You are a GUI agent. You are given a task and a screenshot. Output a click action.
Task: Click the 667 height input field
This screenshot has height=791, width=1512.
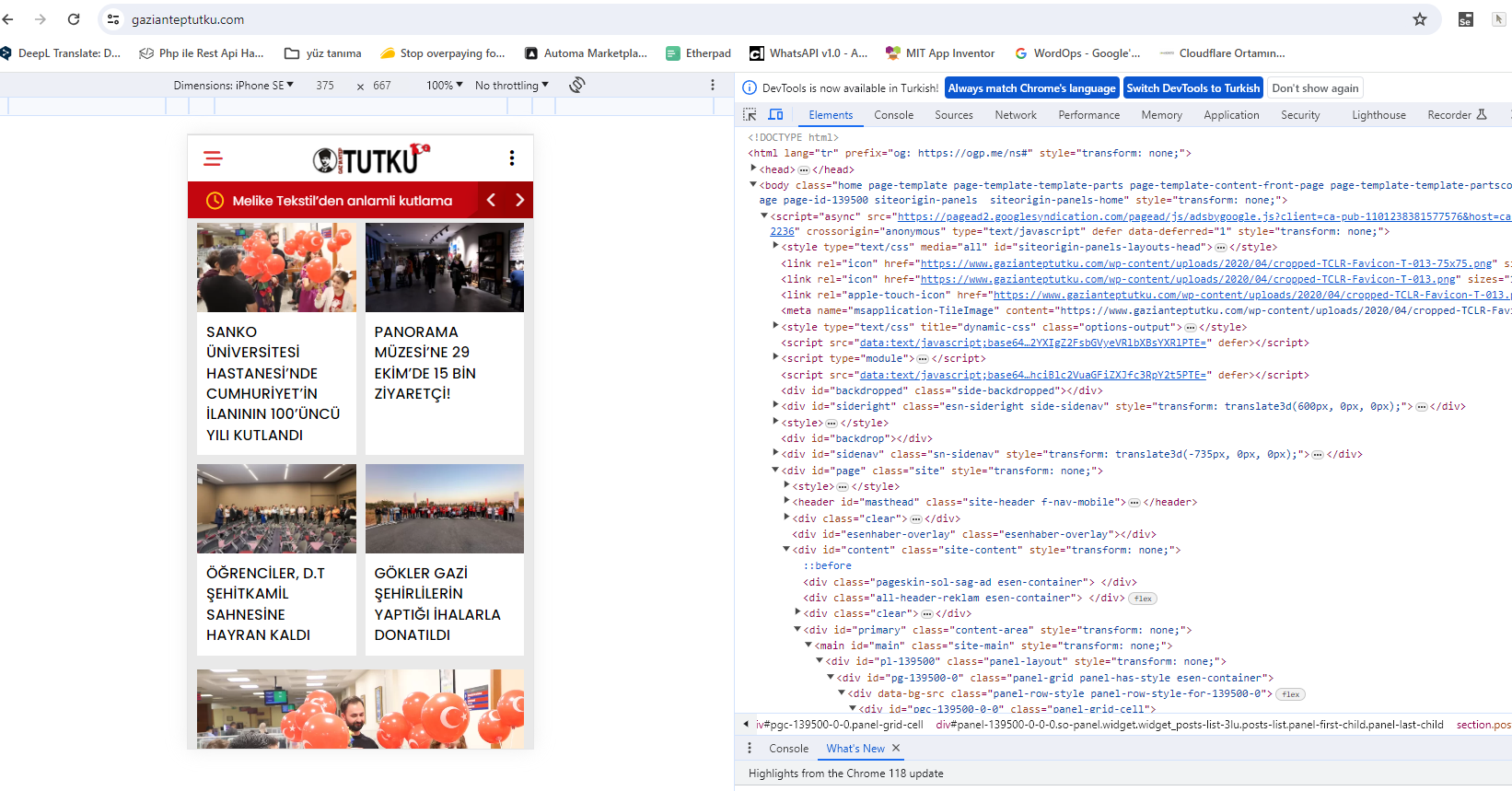coord(382,86)
